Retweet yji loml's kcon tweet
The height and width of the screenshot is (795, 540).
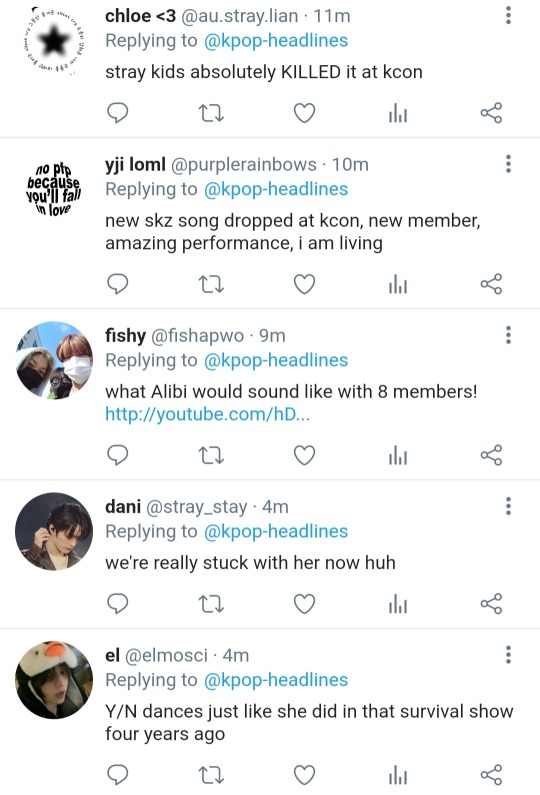[x=211, y=284]
